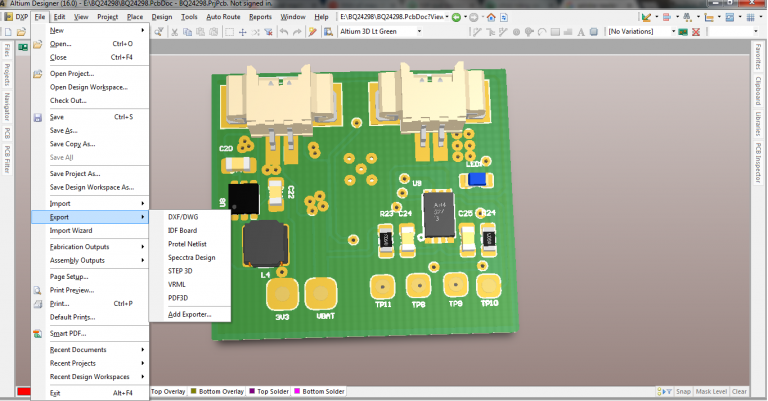Click the Undo arrow in the toolbar
Image resolution: width=768 pixels, height=401 pixels.
285,32
